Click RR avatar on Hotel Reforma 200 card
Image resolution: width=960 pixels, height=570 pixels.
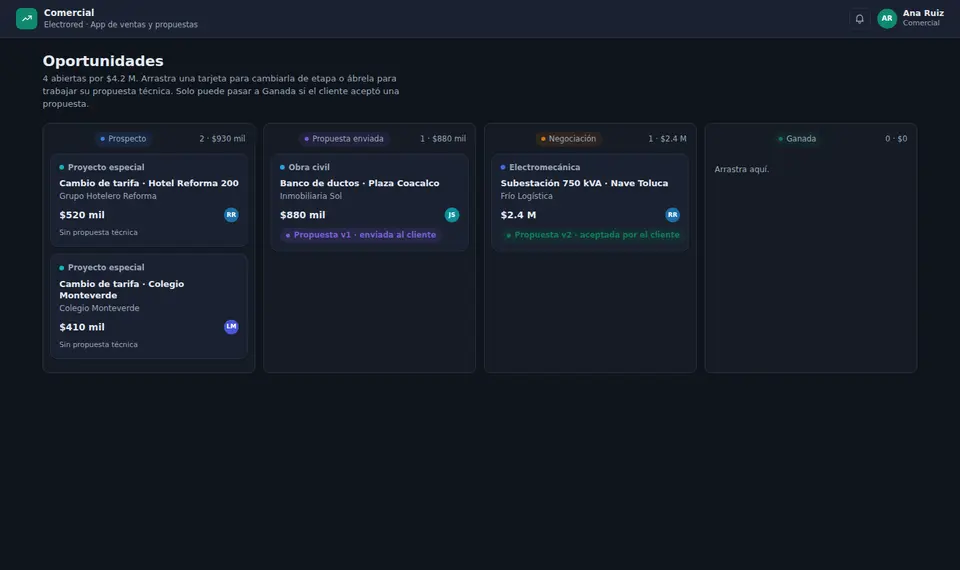coord(231,215)
